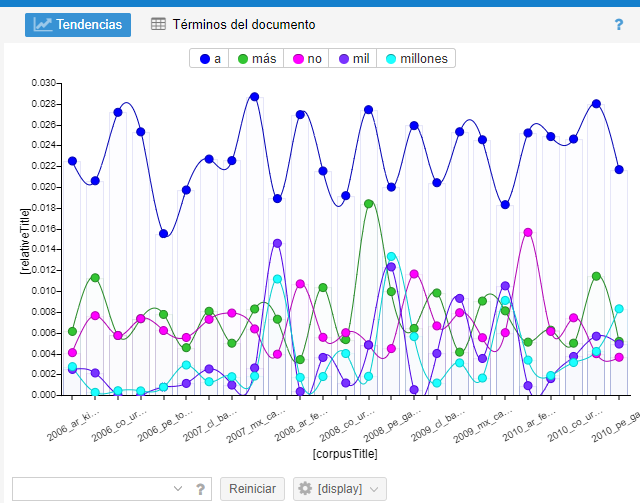Select the 2007_mx_ca highest blue data point
The image size is (640, 503).
(254, 97)
